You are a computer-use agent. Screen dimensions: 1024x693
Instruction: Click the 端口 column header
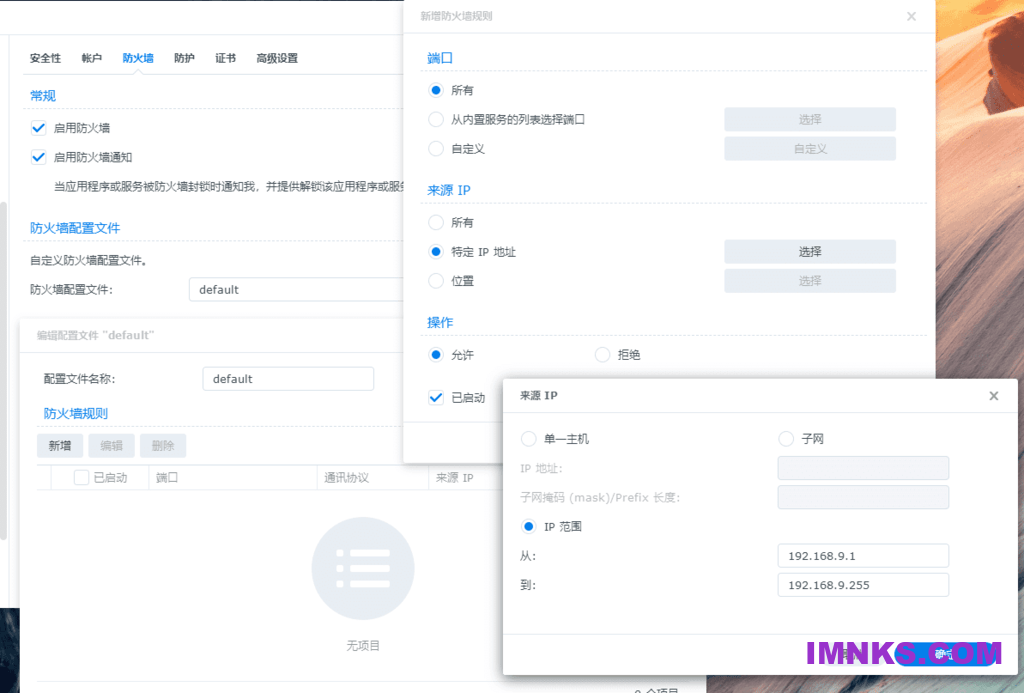point(233,477)
